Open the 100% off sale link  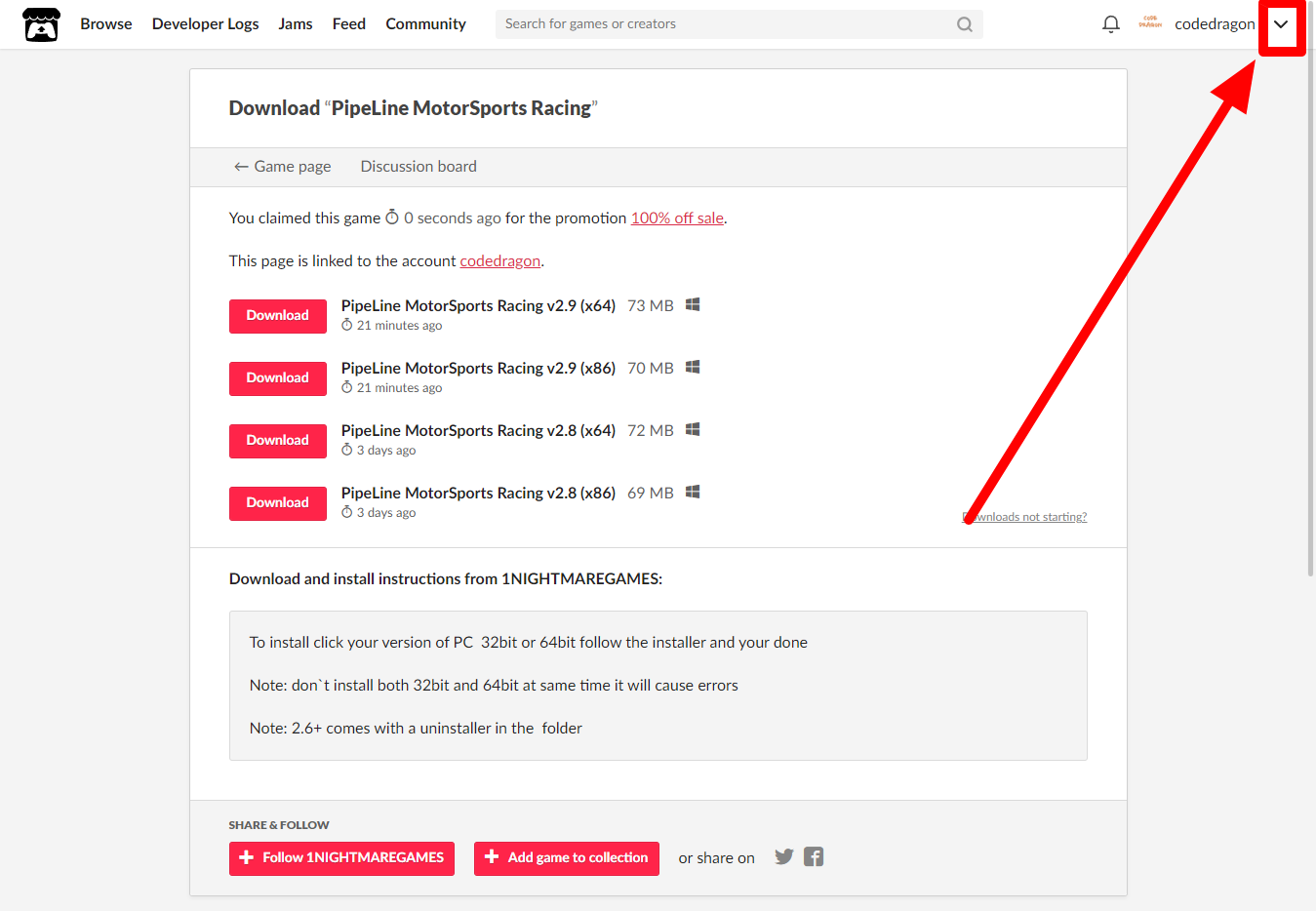tap(677, 218)
